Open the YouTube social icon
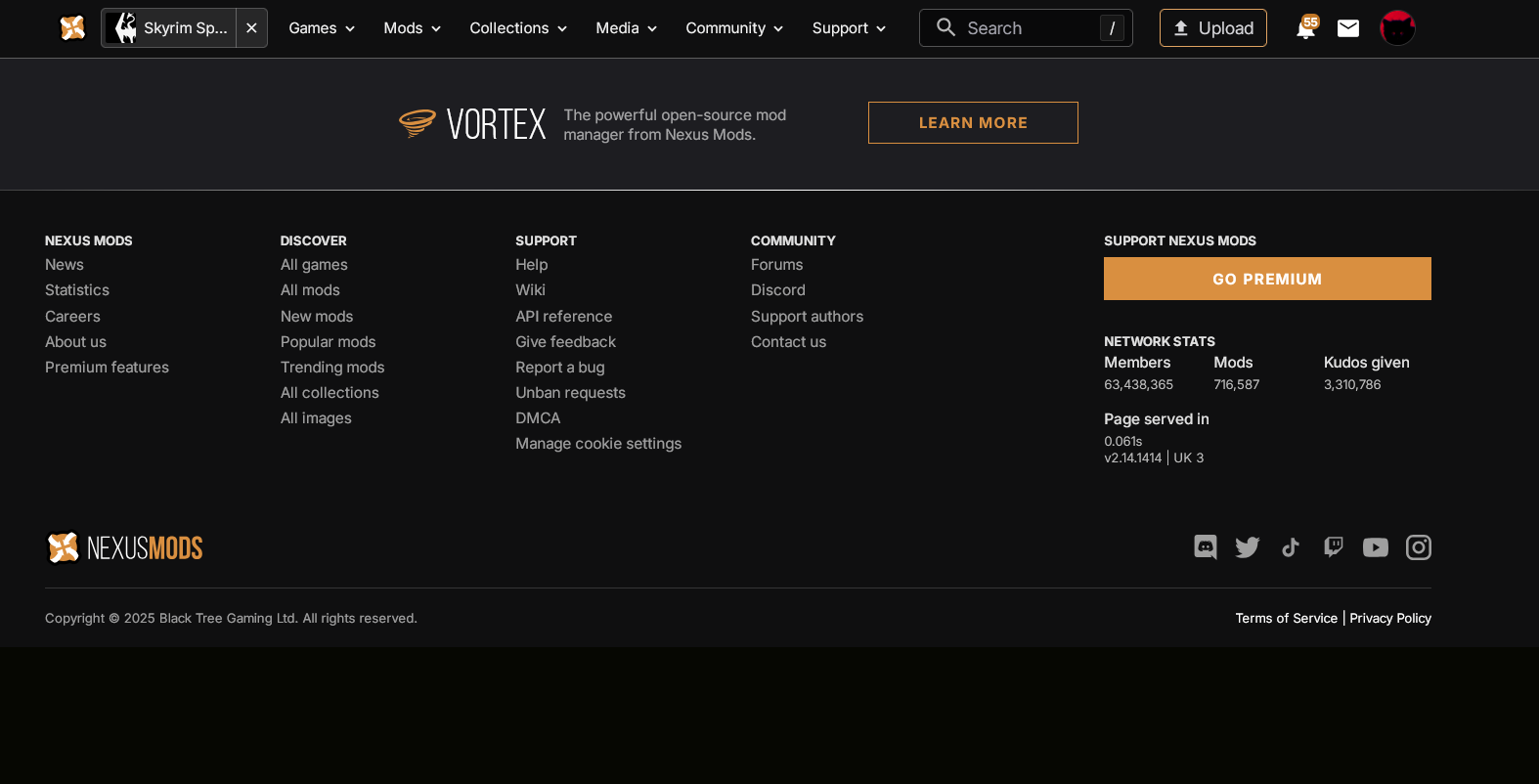 point(1376,547)
